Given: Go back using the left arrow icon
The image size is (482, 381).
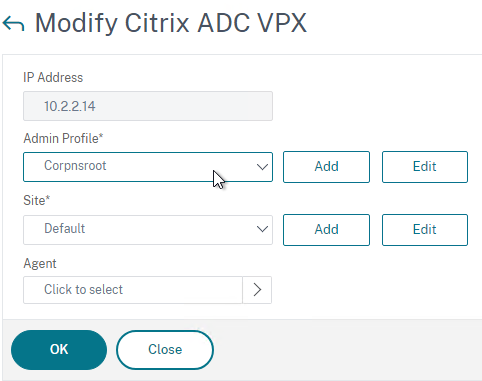Looking at the screenshot, I should (13, 24).
